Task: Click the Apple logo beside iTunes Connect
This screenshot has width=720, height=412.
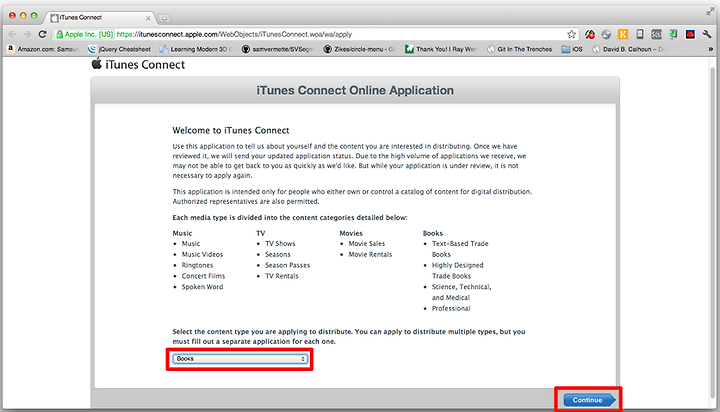Action: click(96, 64)
